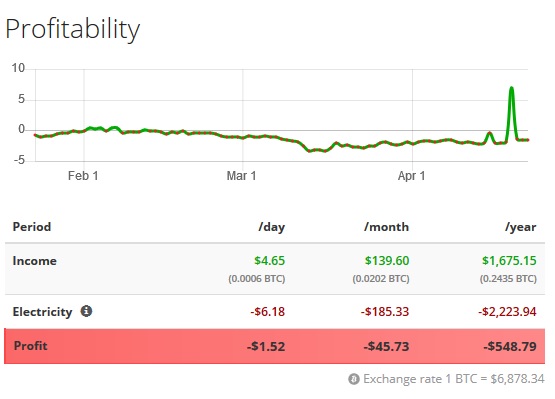555x399 pixels.
Task: Click yearly electricity cost -$2,223.94
Action: [x=507, y=312]
